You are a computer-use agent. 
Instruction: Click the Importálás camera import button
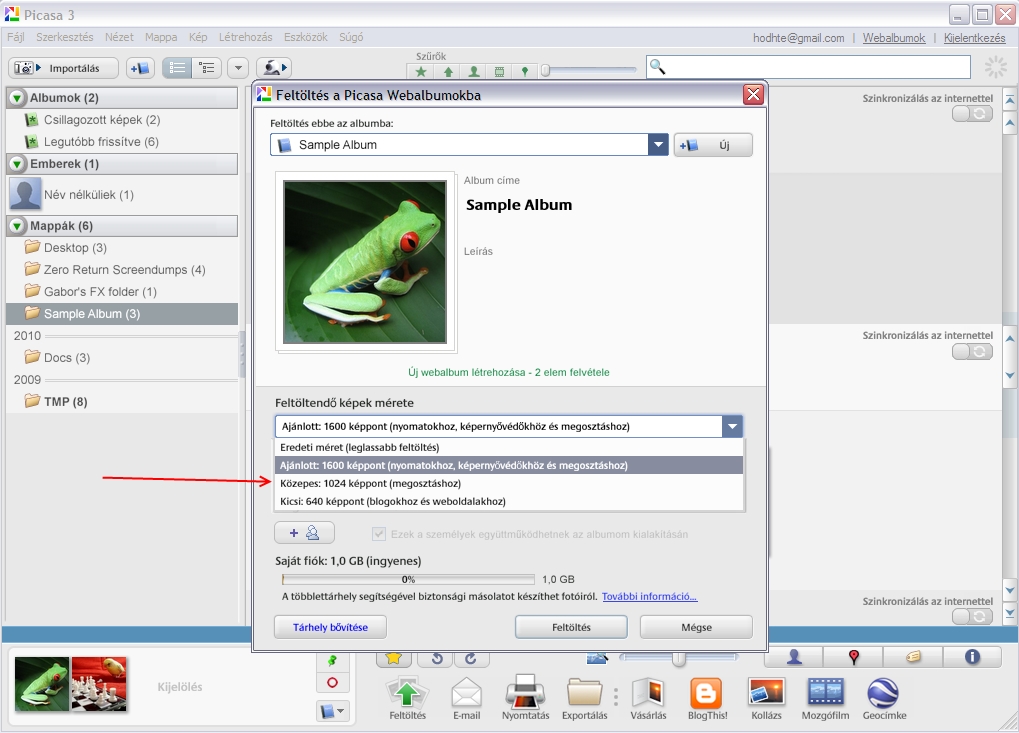(64, 68)
